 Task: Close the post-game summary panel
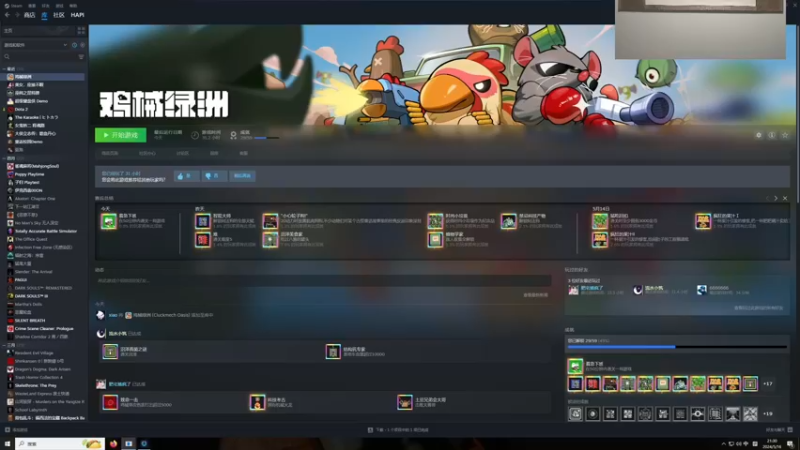pos(785,198)
